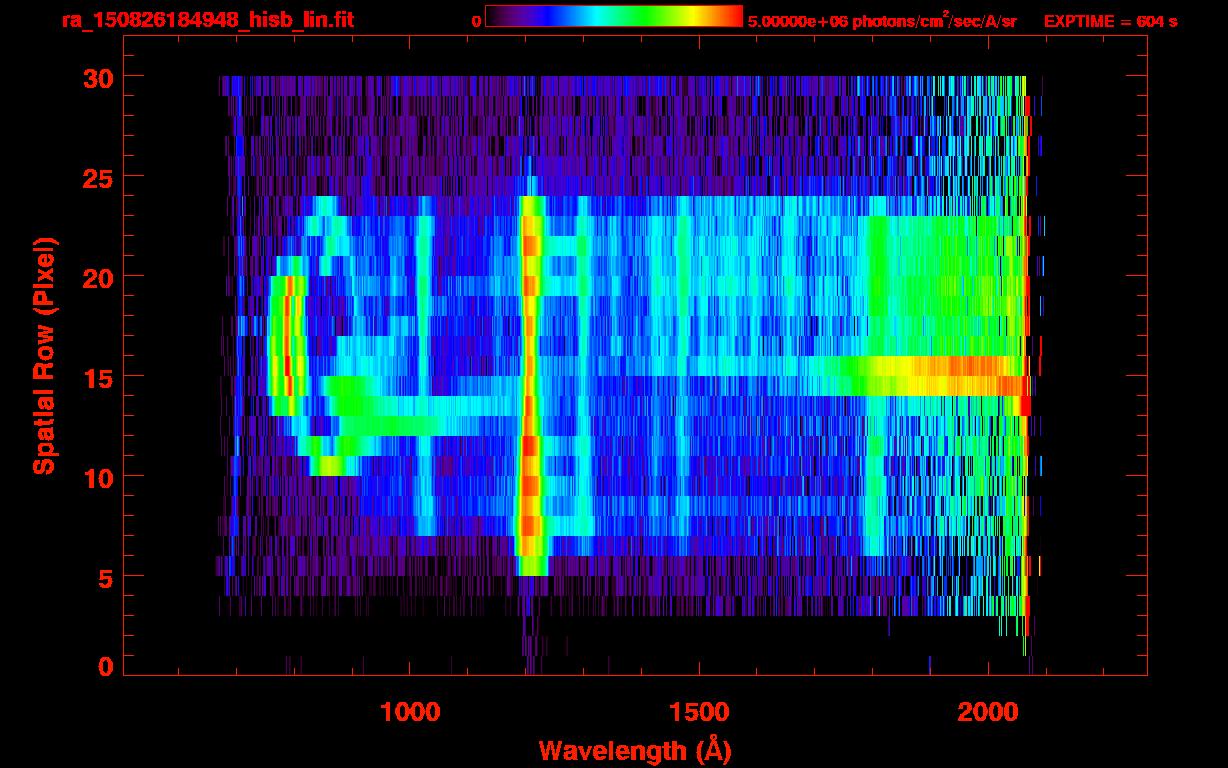This screenshot has height=768, width=1228.
Task: Click the 20 spatial row tick label
Action: tap(97, 276)
